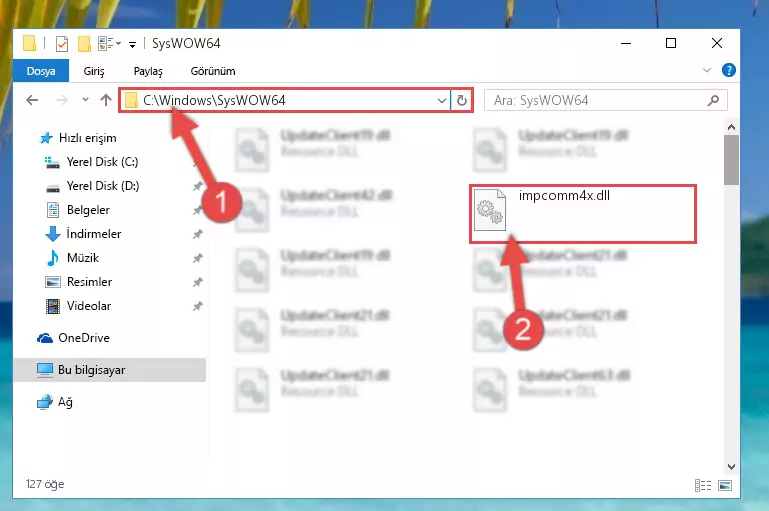This screenshot has height=511, width=769.
Task: Click the magnifier search icon
Action: (x=713, y=101)
